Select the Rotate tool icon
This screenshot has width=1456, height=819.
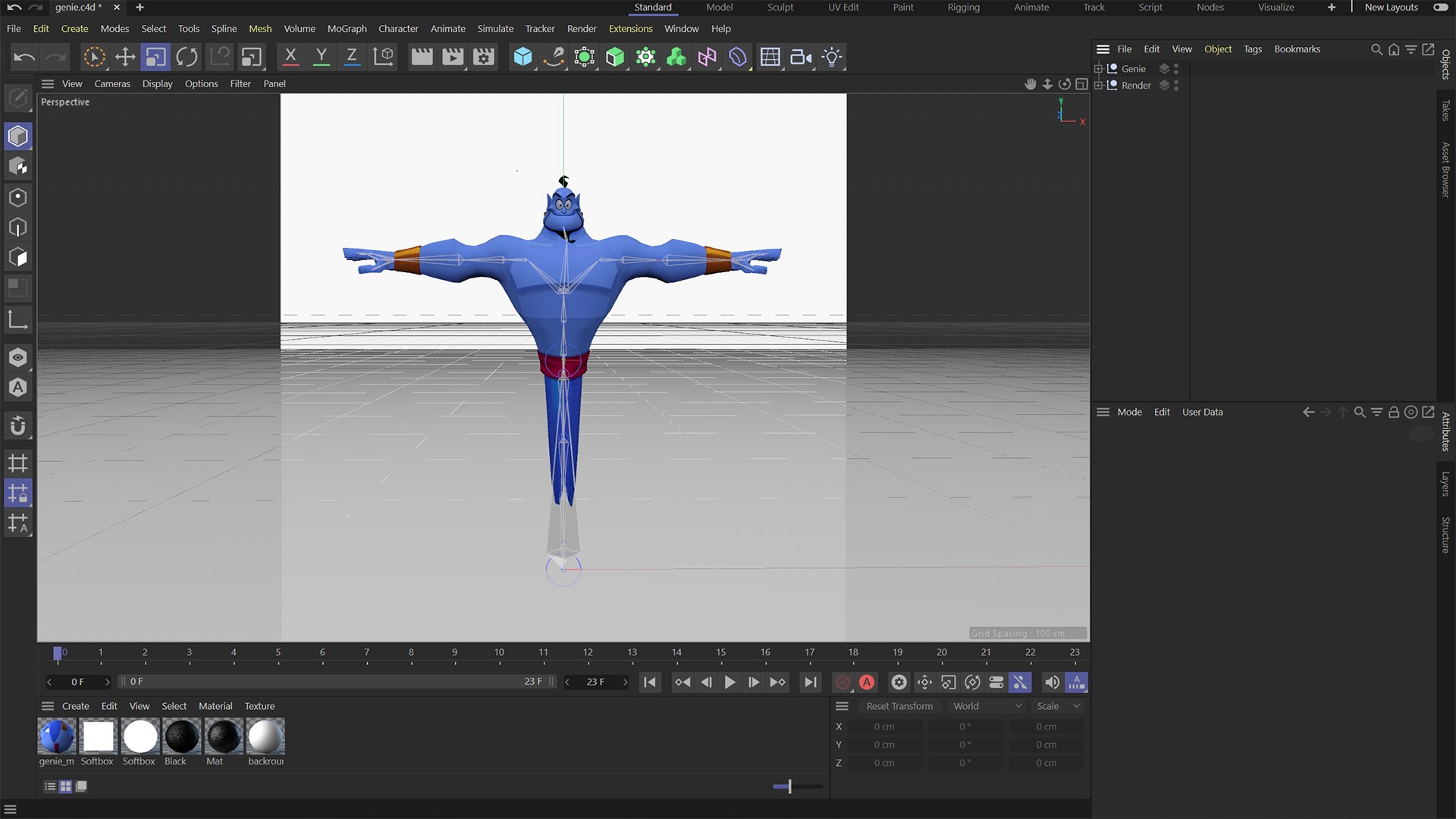pos(187,57)
